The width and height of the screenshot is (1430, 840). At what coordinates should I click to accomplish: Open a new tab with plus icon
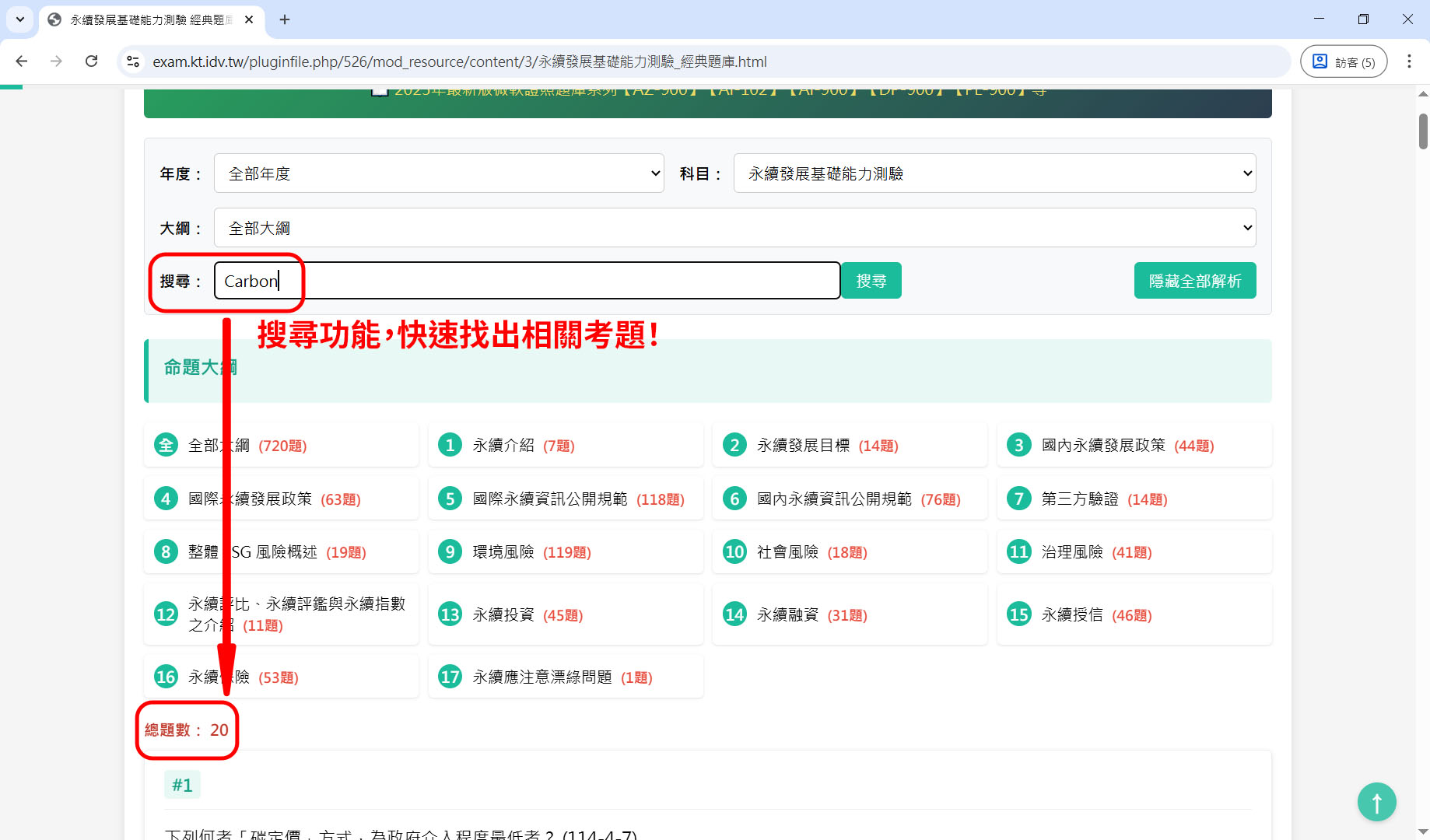(285, 19)
